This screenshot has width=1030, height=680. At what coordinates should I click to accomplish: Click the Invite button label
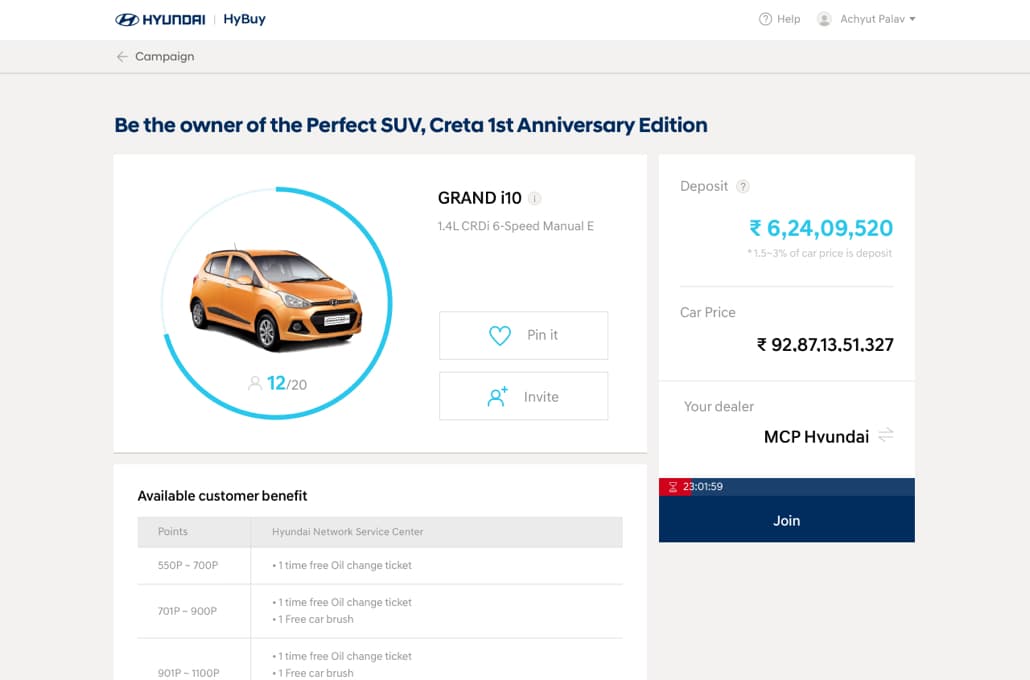pos(541,397)
